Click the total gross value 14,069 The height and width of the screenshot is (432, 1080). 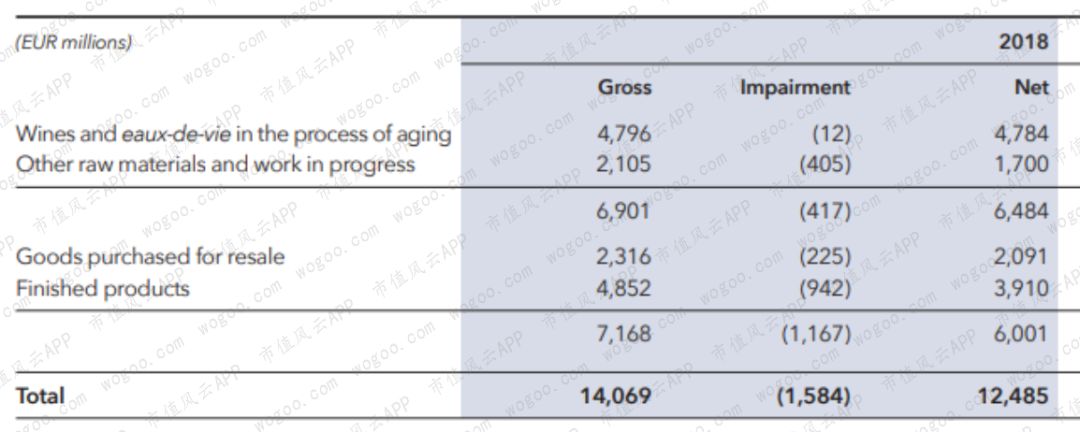615,395
